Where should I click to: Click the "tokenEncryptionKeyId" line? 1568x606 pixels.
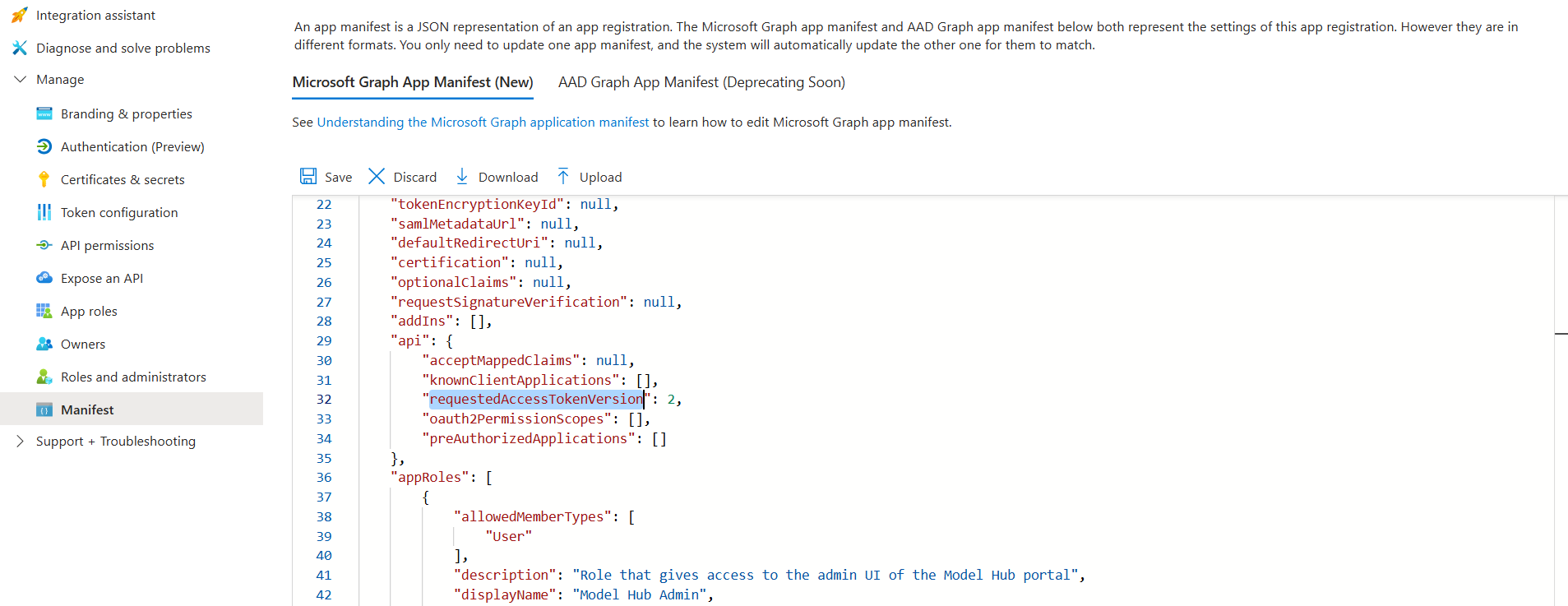(505, 205)
